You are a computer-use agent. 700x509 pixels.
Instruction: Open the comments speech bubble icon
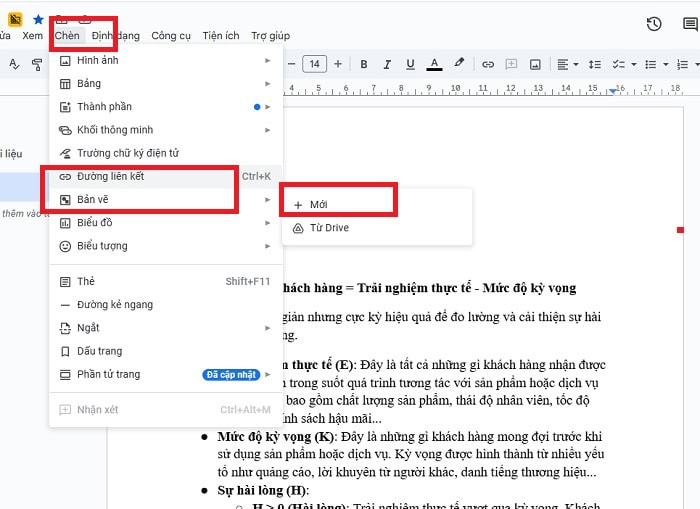pyautogui.click(x=688, y=24)
